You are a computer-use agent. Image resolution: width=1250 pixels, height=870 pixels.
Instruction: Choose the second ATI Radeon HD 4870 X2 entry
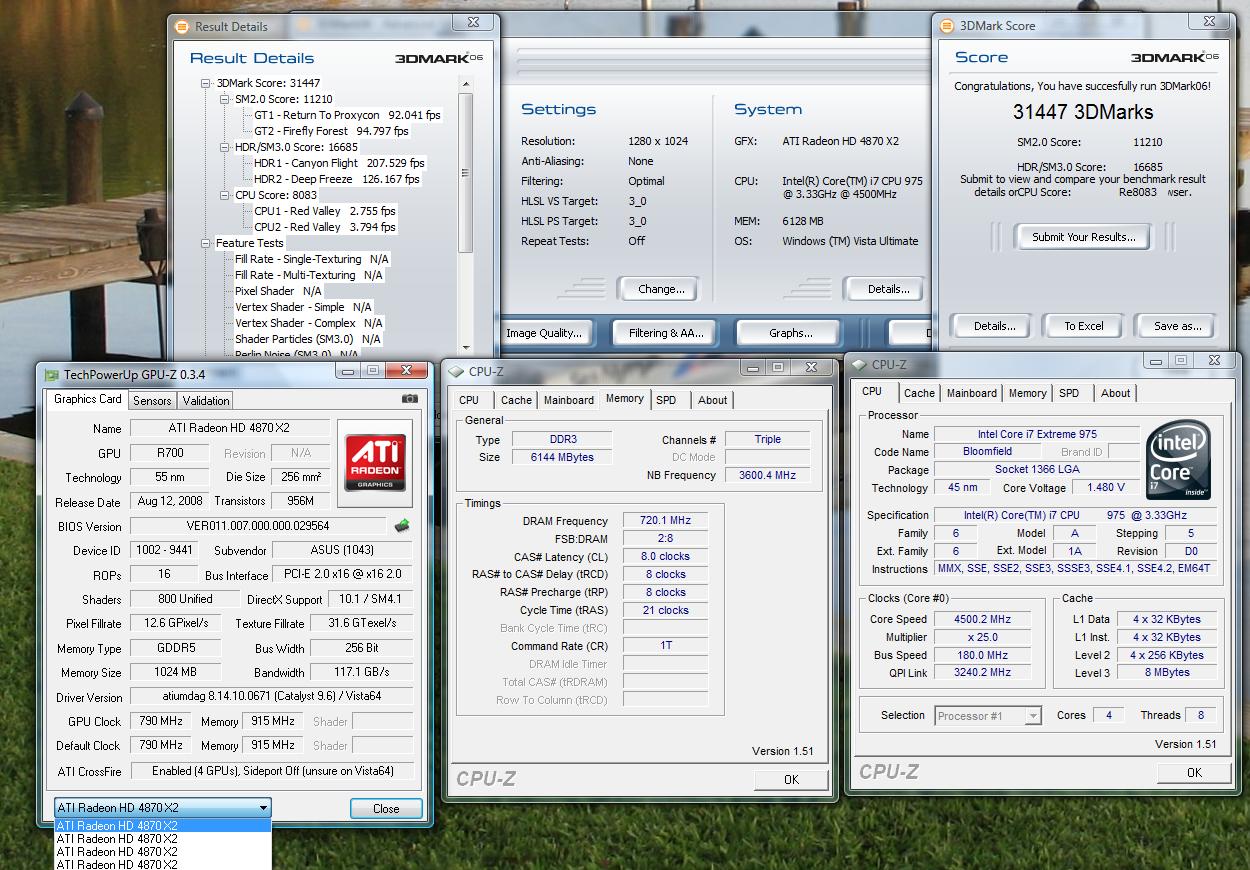pos(163,839)
